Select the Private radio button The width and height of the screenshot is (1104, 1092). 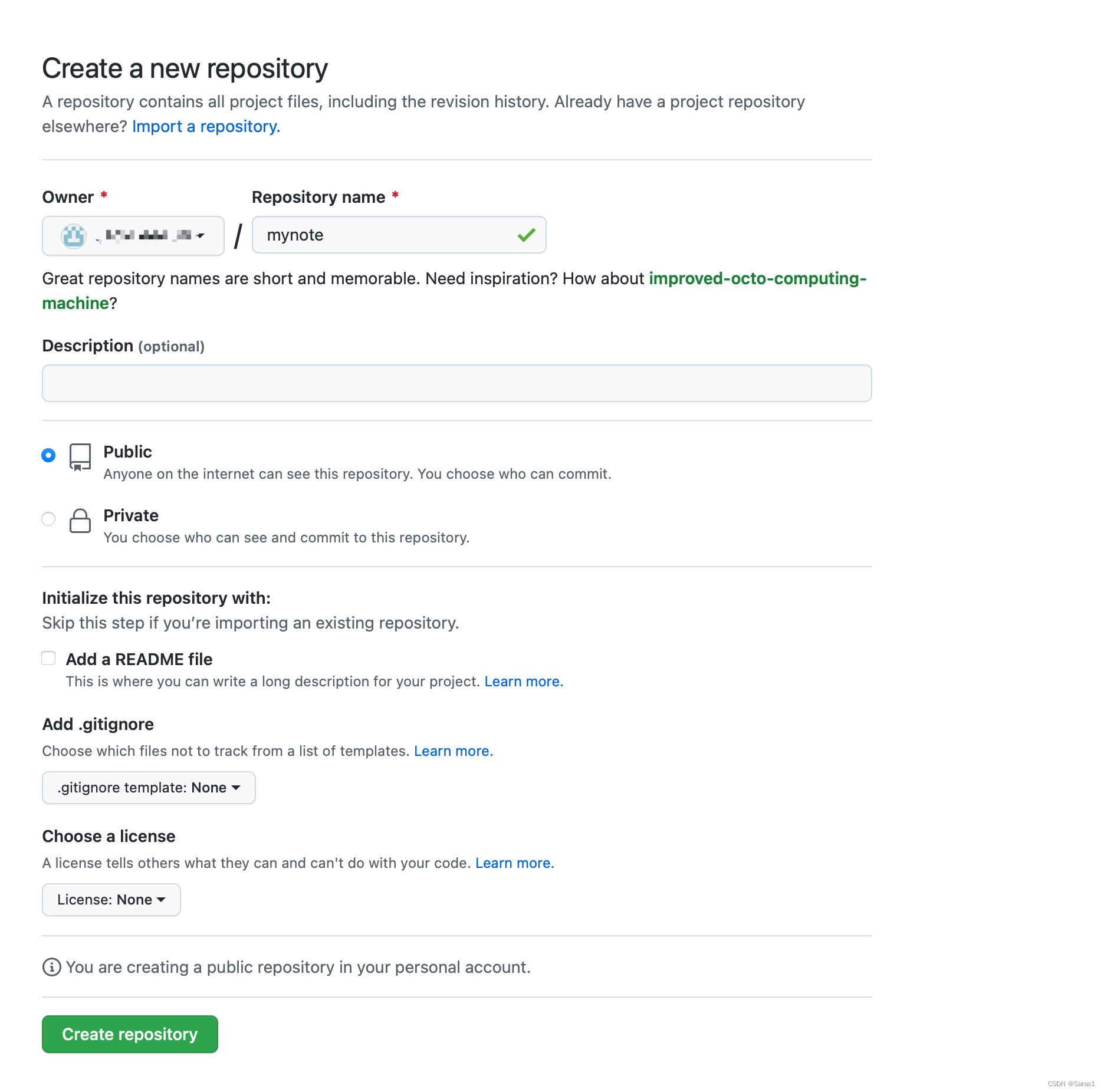coord(48,518)
